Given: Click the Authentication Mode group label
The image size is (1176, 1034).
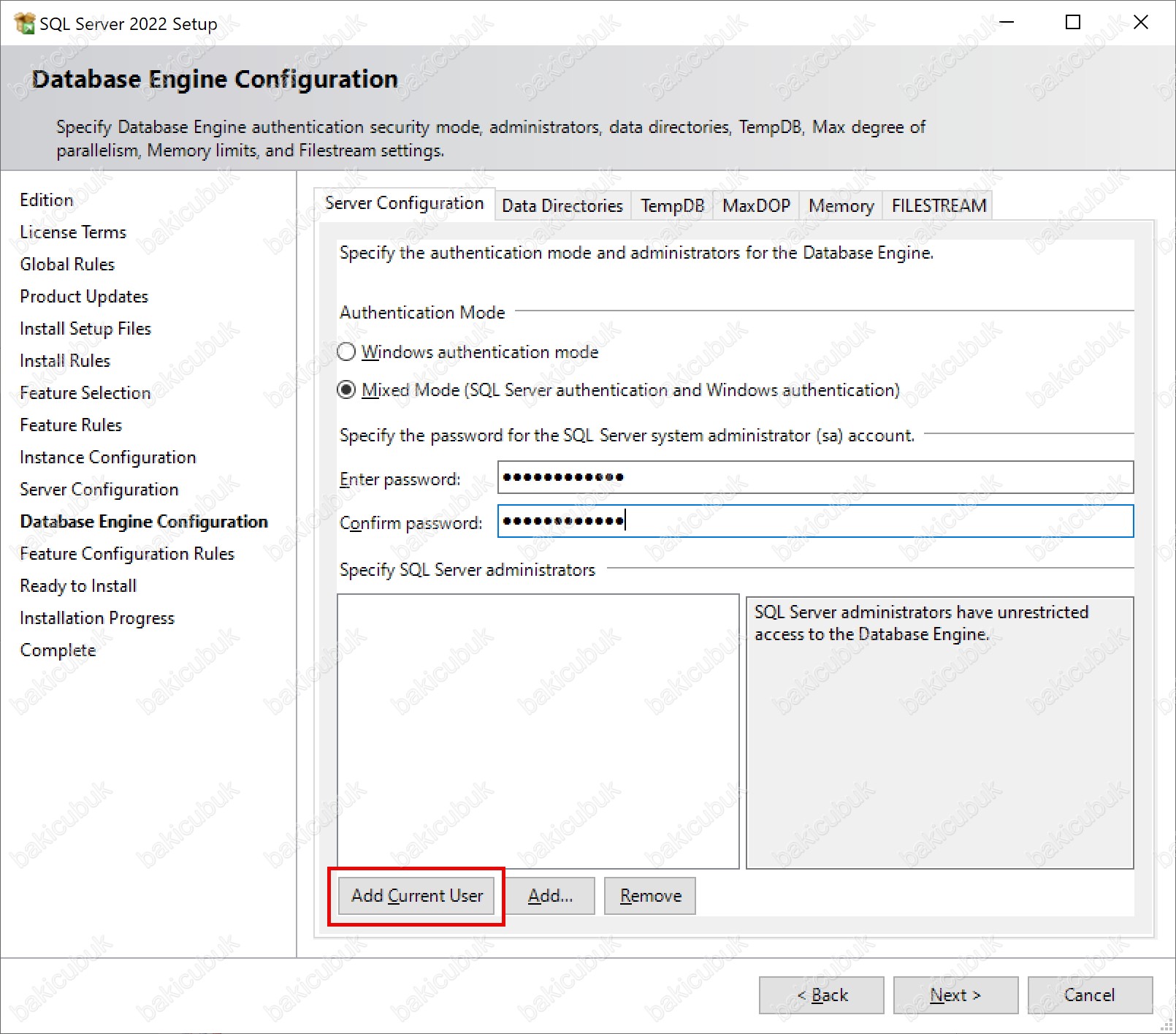Looking at the screenshot, I should tap(422, 313).
